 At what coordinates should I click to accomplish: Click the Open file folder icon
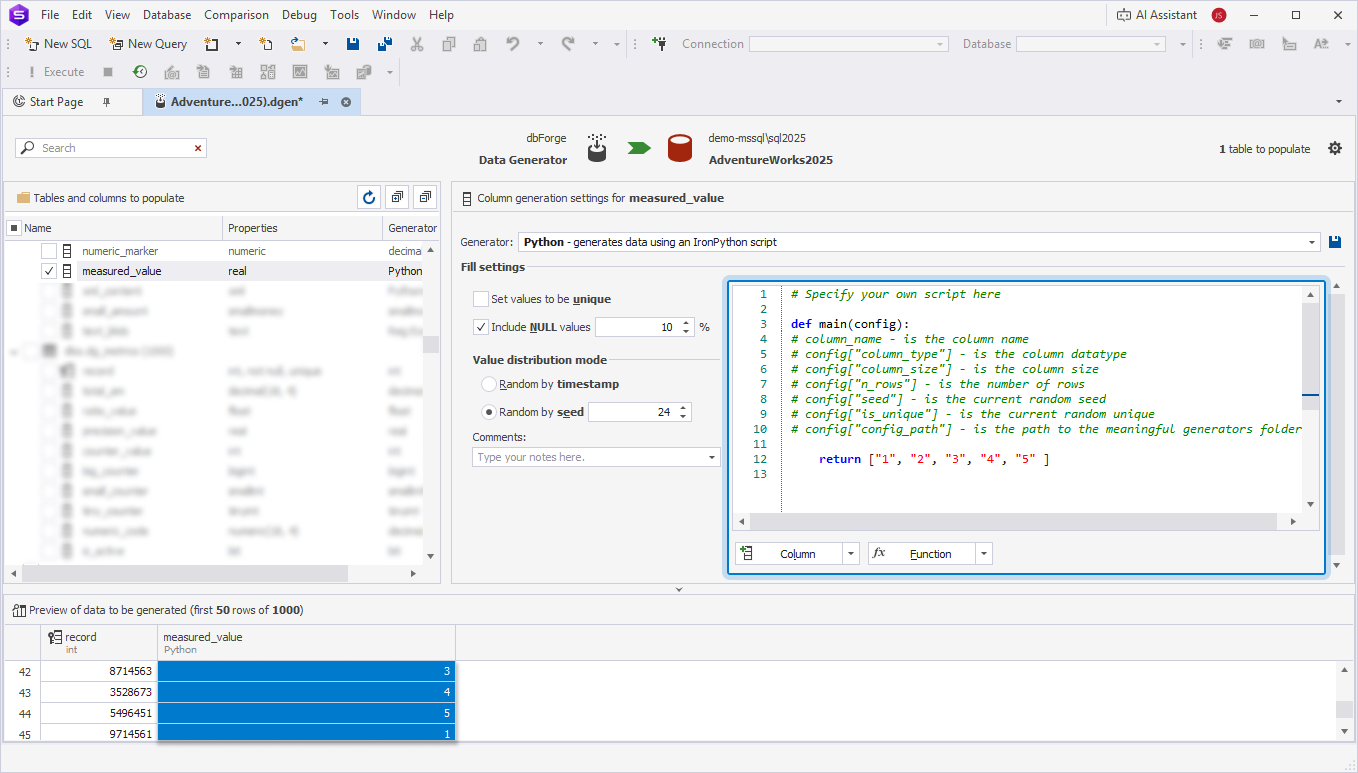[298, 44]
